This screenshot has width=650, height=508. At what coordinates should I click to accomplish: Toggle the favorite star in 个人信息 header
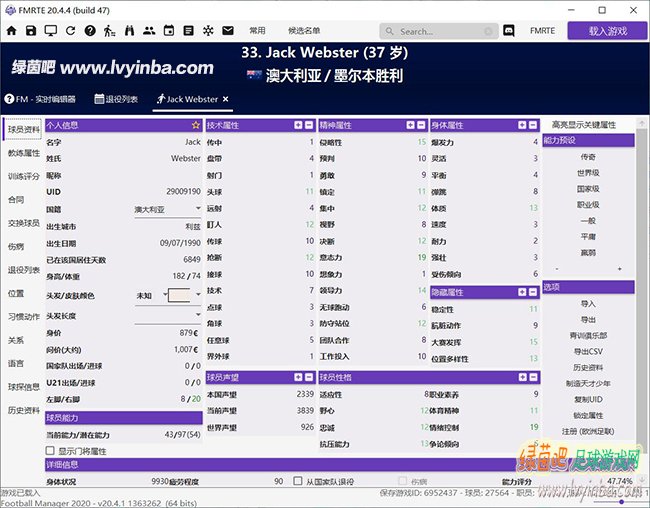(x=196, y=125)
